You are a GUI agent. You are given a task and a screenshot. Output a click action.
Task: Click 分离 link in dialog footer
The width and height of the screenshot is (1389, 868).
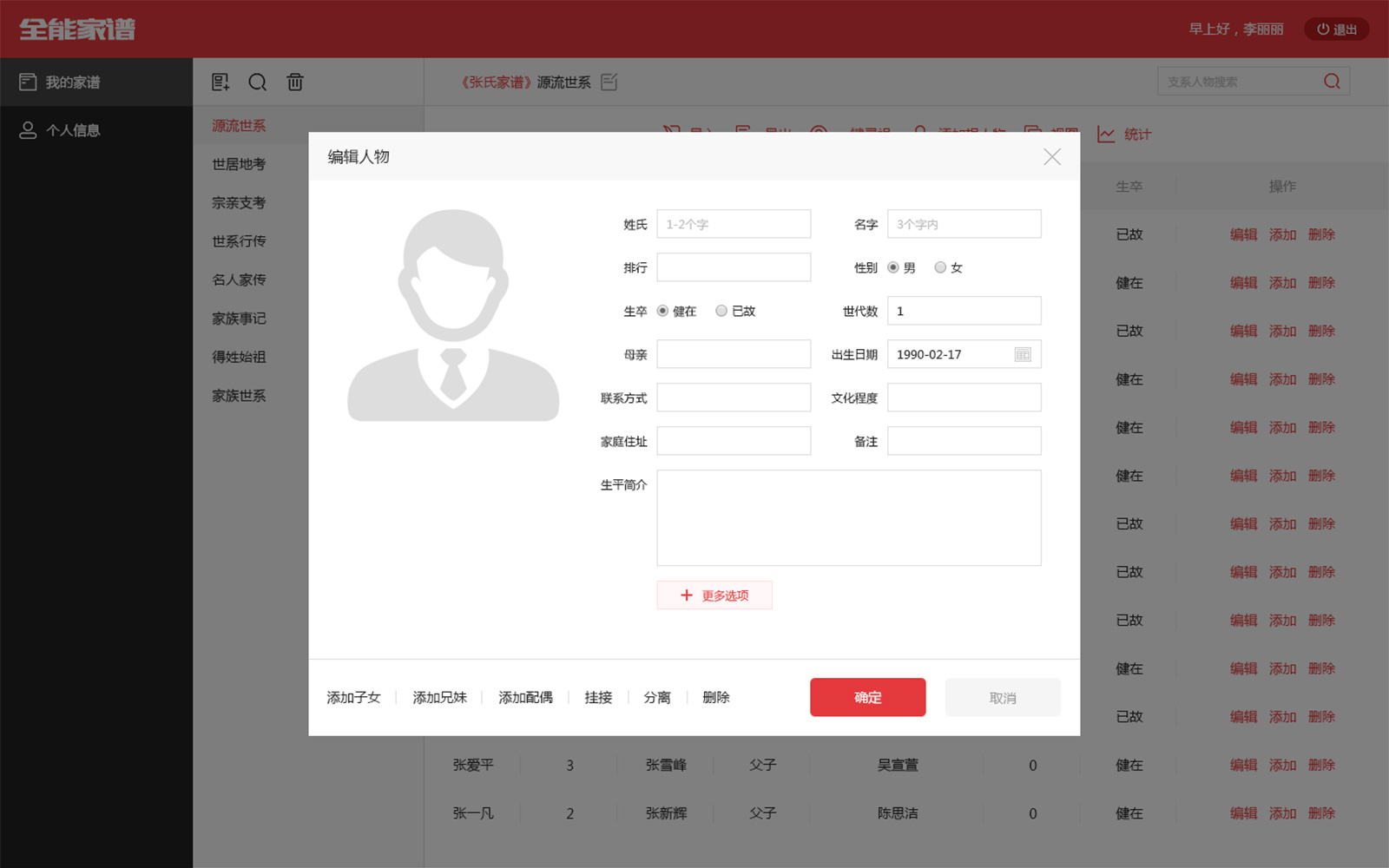point(657,697)
